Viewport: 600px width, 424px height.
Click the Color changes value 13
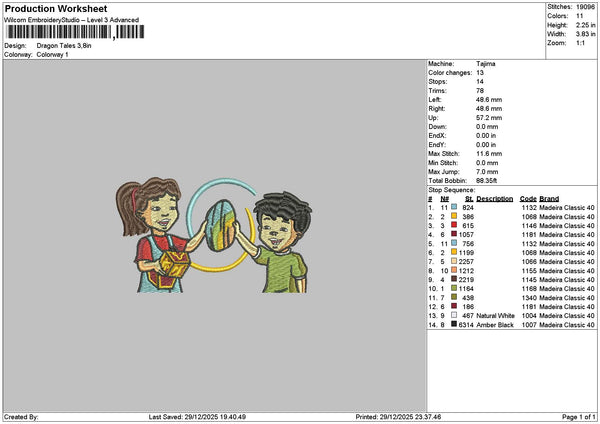[x=480, y=73]
